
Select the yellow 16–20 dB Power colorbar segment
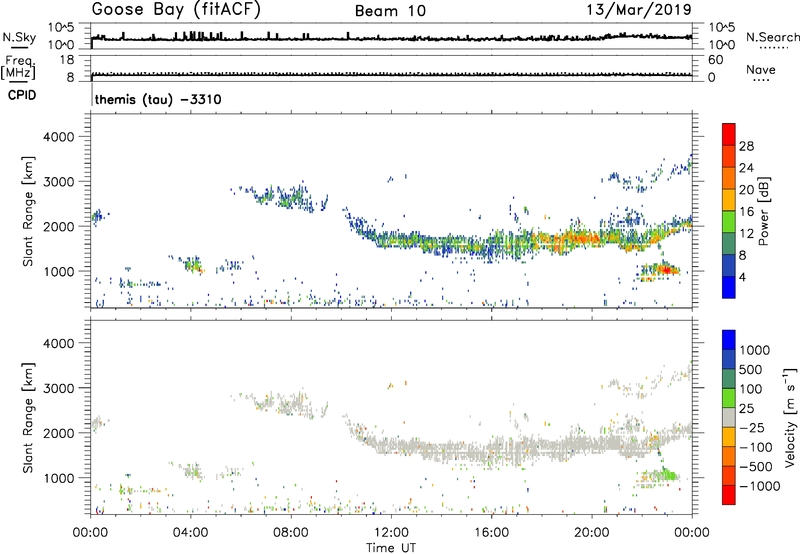click(x=729, y=199)
